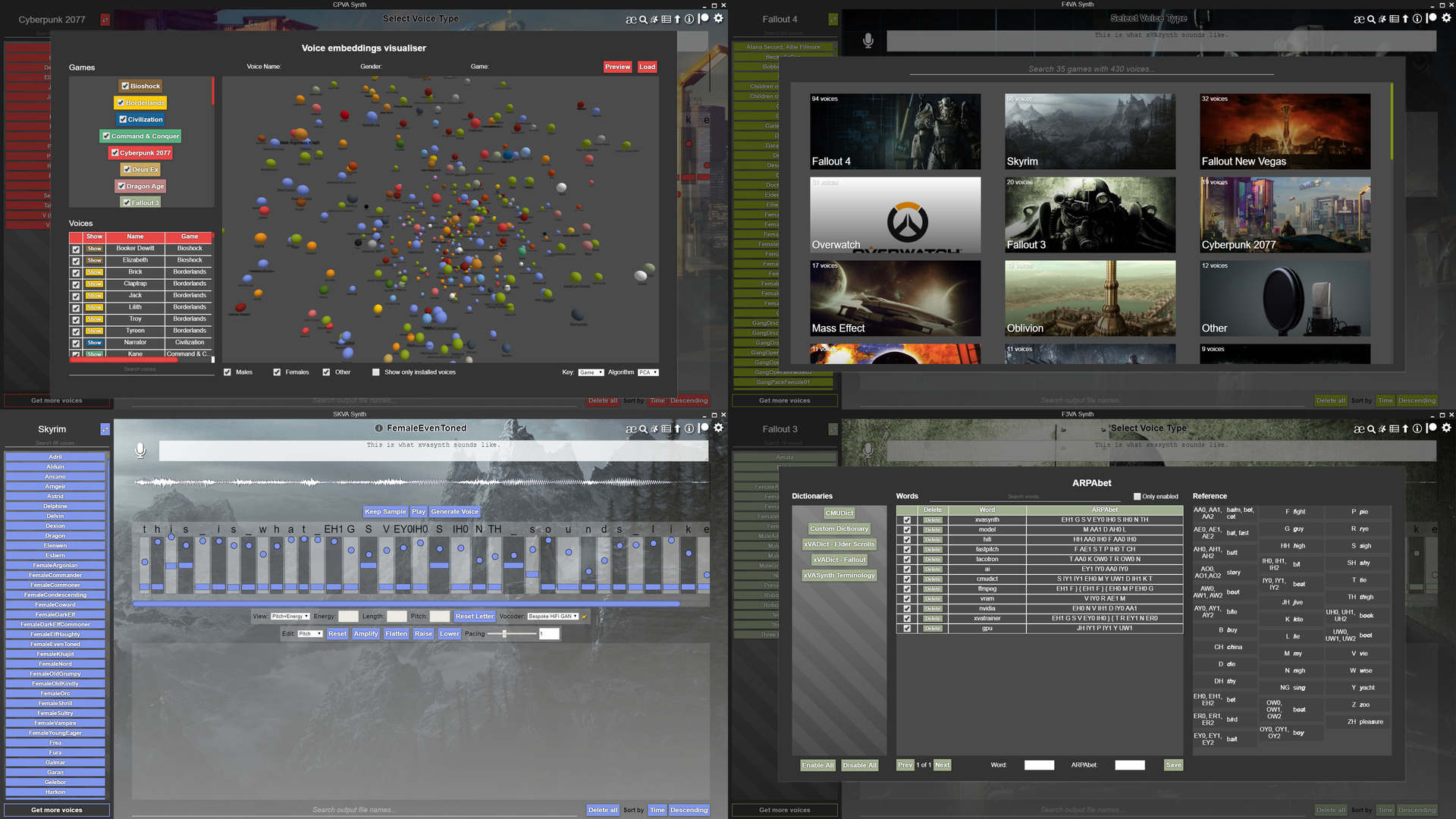Adjust the Pacing slider handle

pyautogui.click(x=504, y=634)
